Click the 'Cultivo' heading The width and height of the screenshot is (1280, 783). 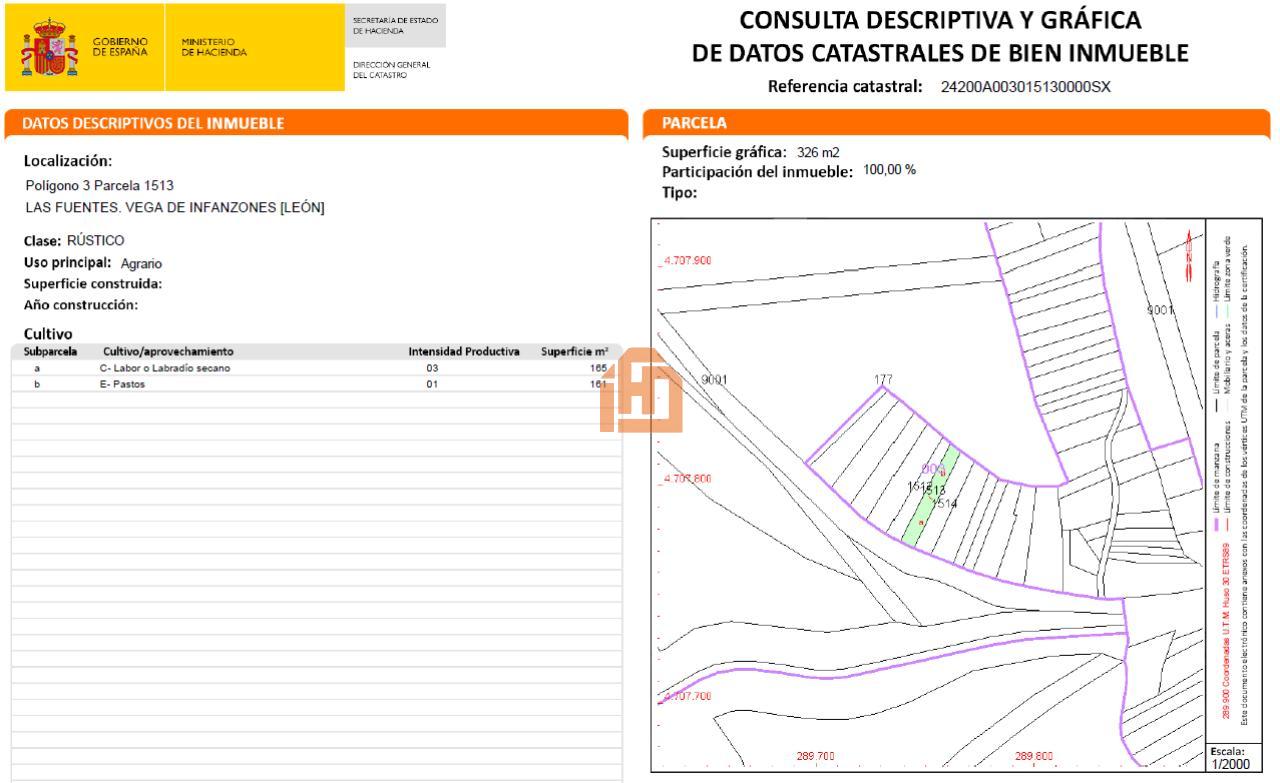(48, 333)
